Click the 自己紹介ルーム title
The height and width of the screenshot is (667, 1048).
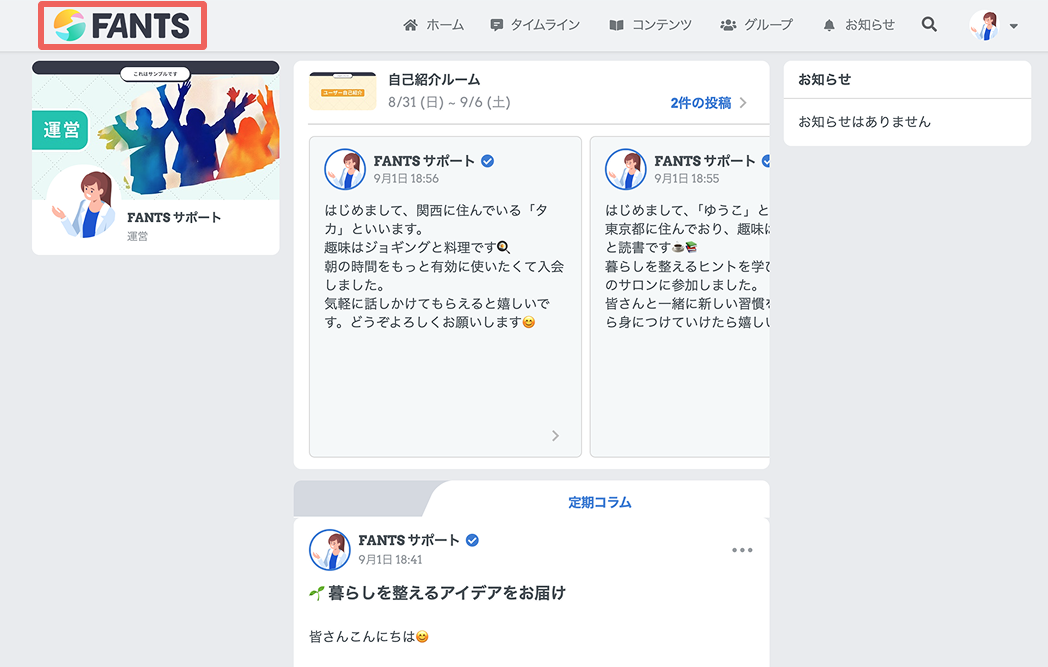point(434,80)
